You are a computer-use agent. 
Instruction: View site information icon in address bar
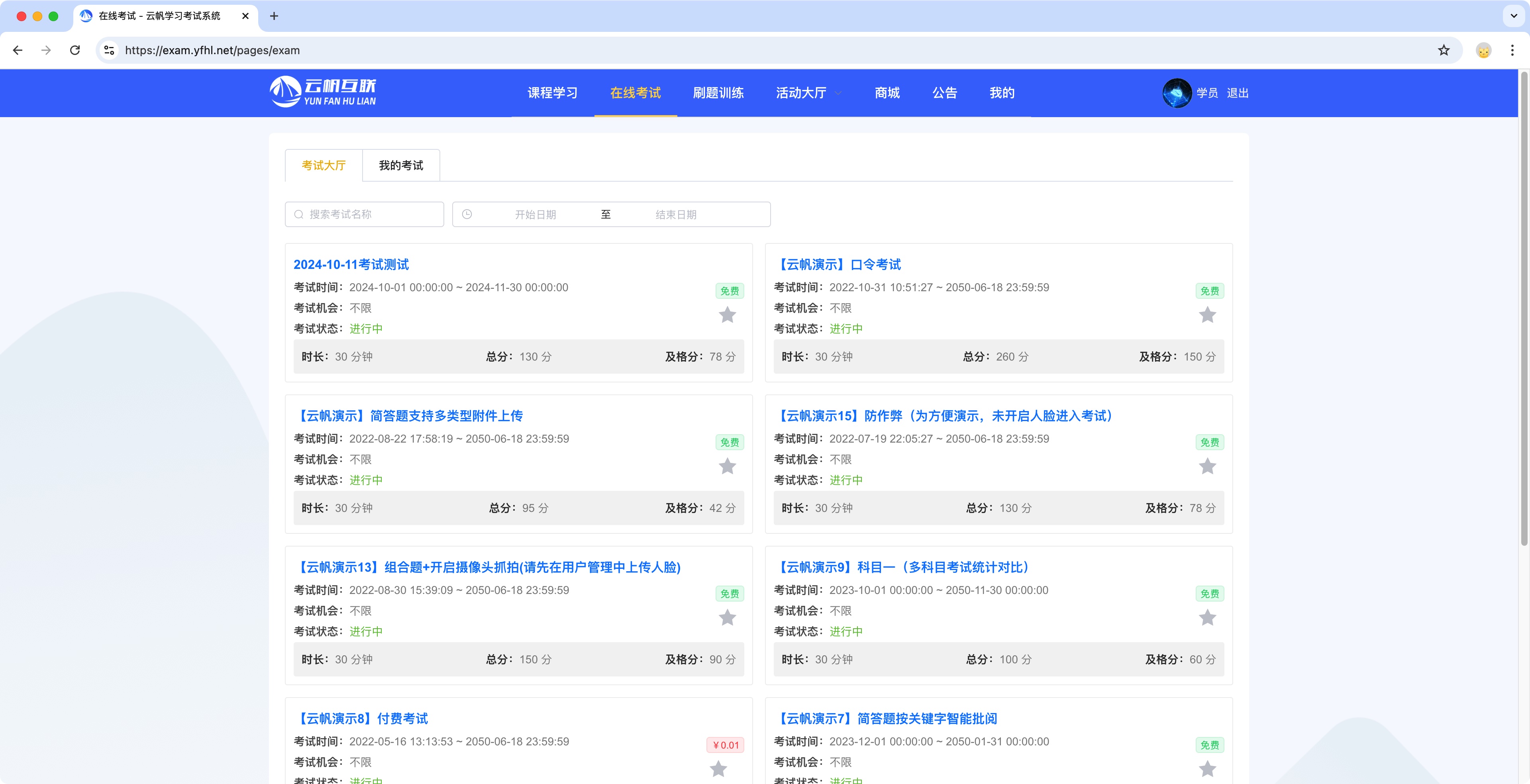109,51
